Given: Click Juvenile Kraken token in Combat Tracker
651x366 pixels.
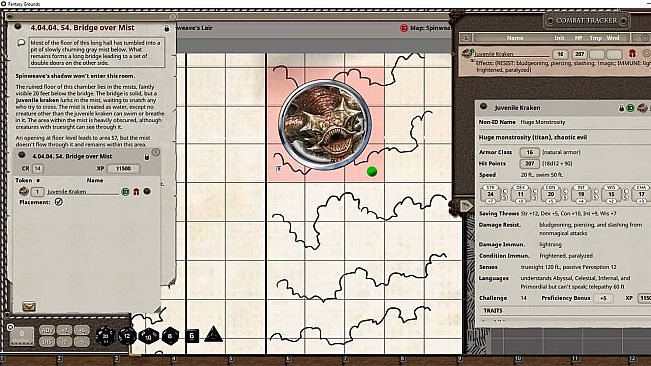Looking at the screenshot, I should 468,54.
